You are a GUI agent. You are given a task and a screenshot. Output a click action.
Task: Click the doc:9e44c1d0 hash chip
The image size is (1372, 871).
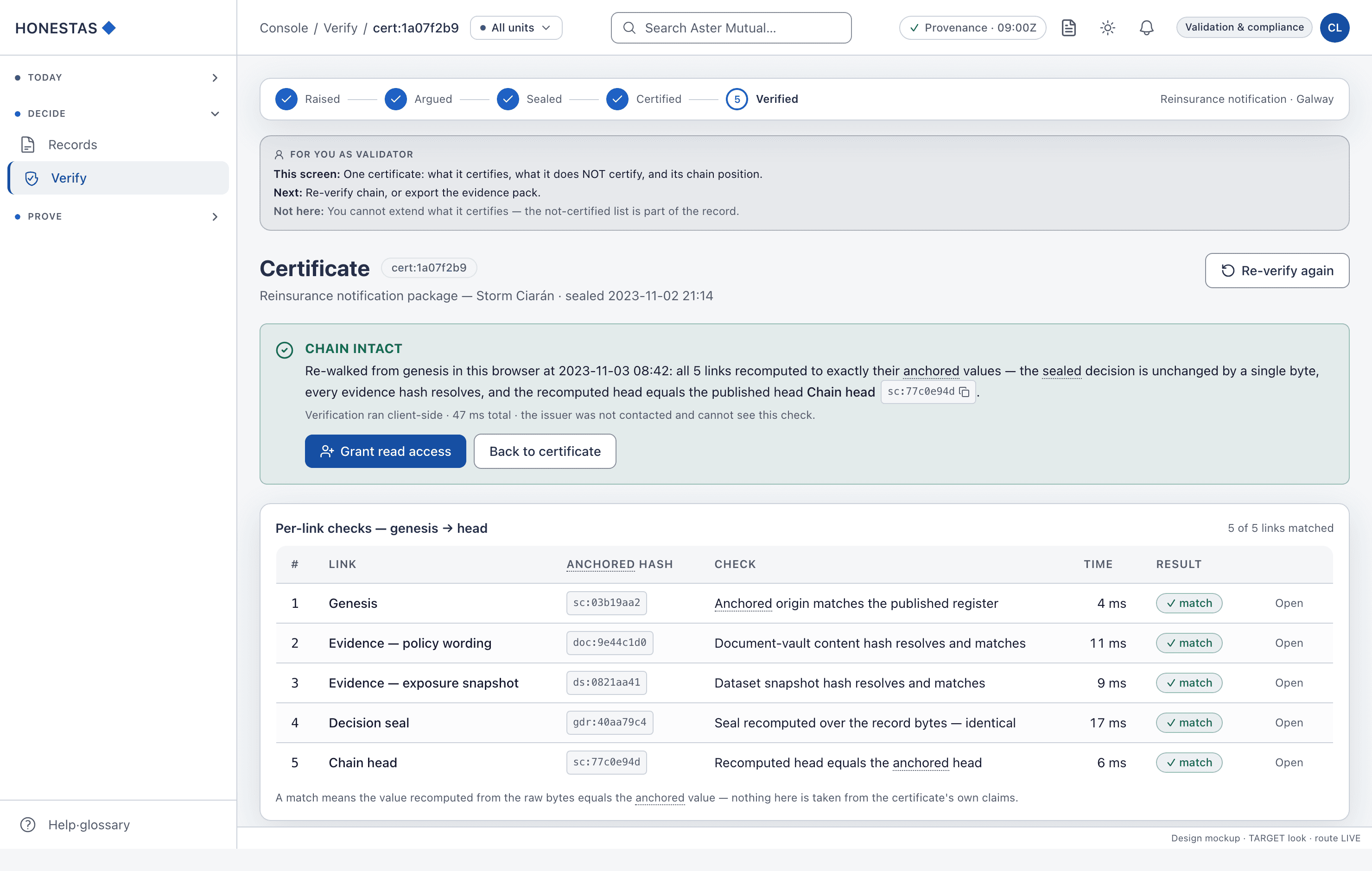[x=610, y=643]
